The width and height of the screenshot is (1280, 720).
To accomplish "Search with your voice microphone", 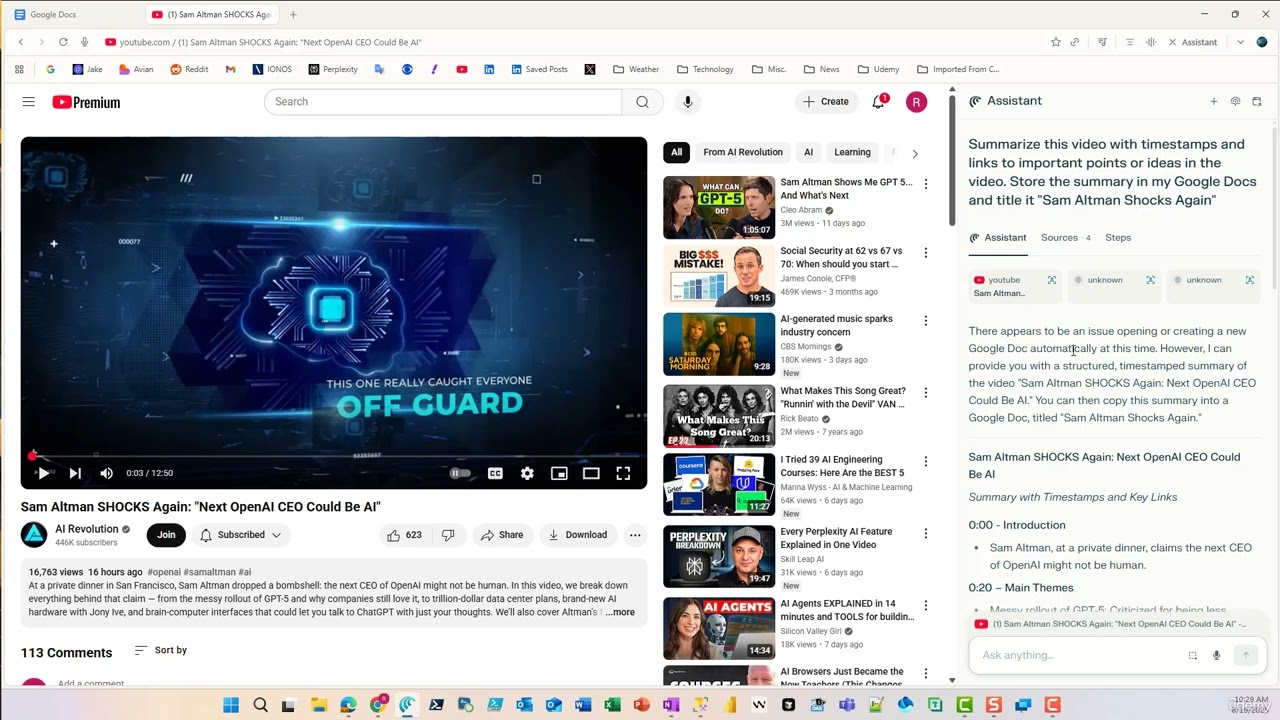I will pyautogui.click(x=687, y=102).
